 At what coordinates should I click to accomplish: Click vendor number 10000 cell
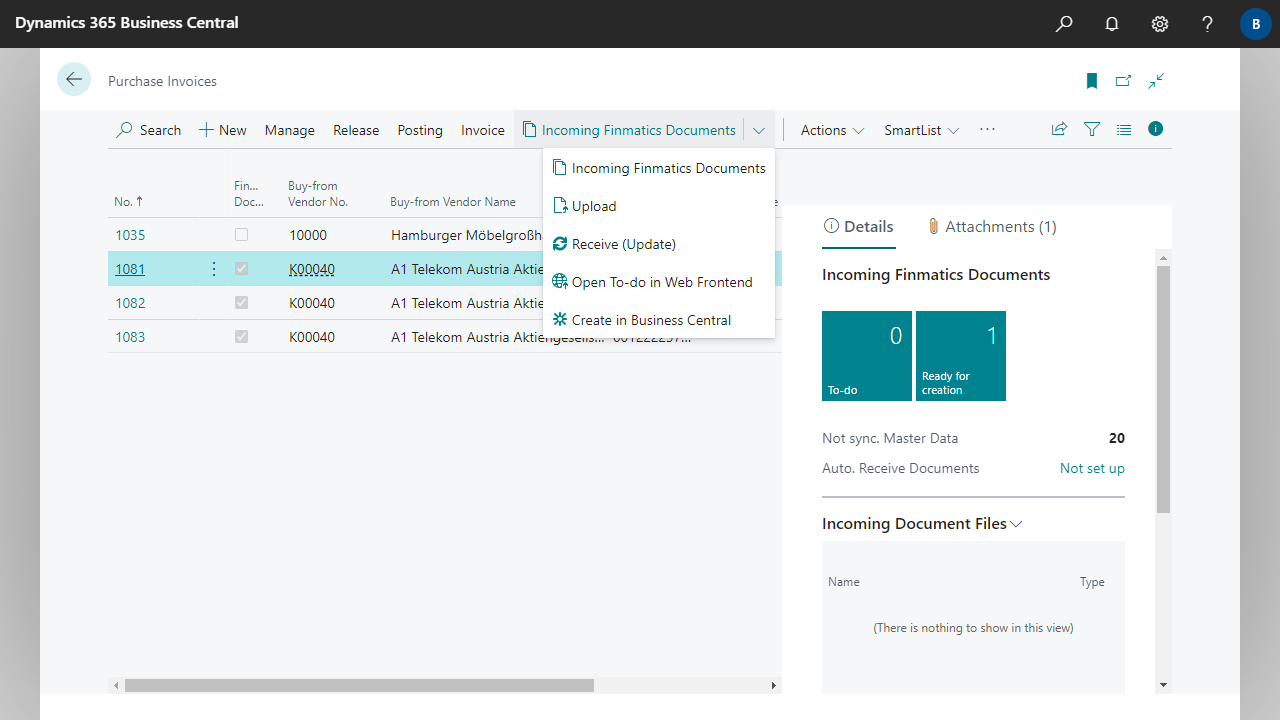[x=308, y=235]
